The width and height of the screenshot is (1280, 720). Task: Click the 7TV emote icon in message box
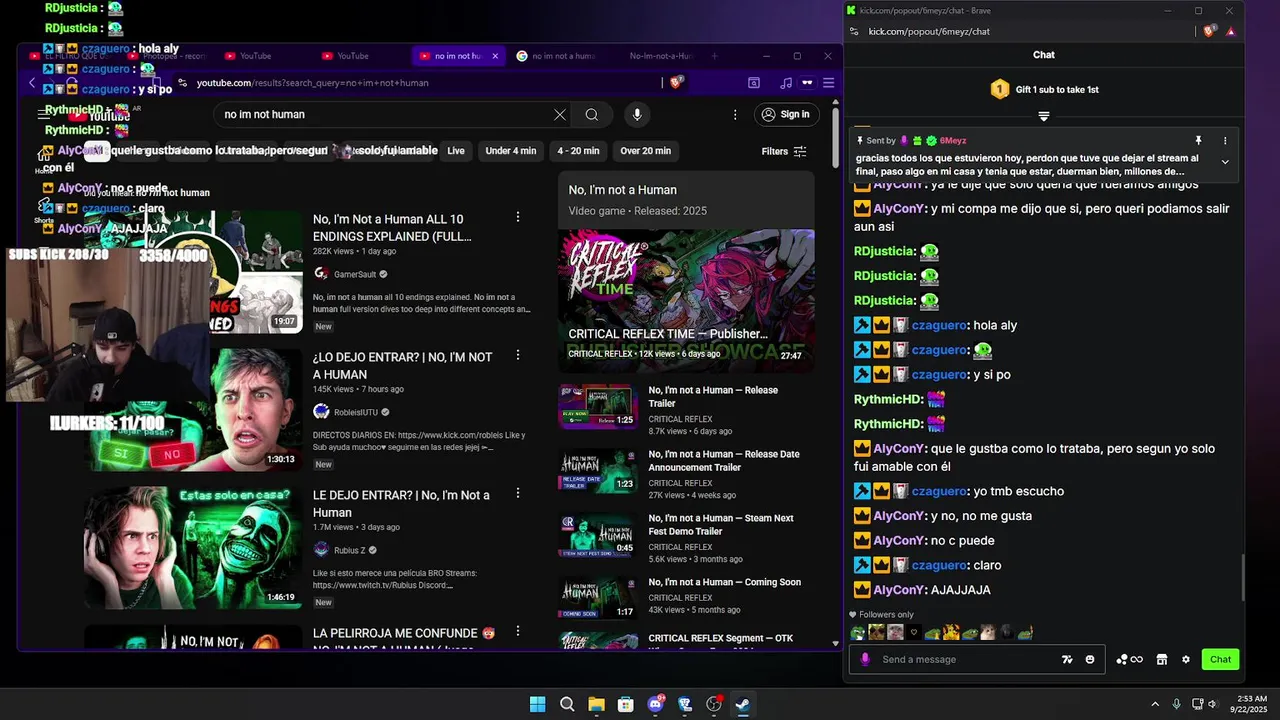[1067, 659]
